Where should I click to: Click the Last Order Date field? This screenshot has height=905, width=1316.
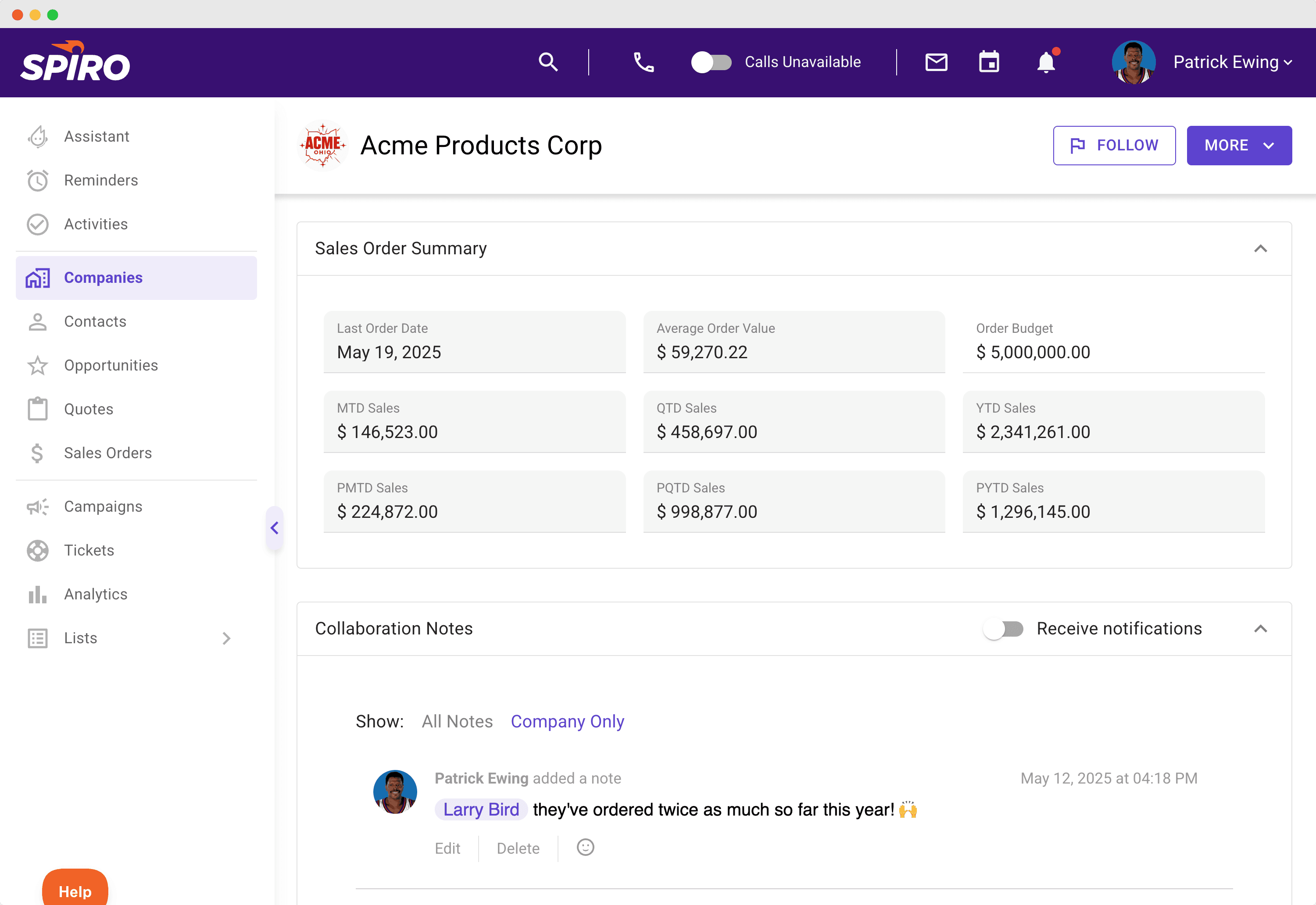point(474,342)
